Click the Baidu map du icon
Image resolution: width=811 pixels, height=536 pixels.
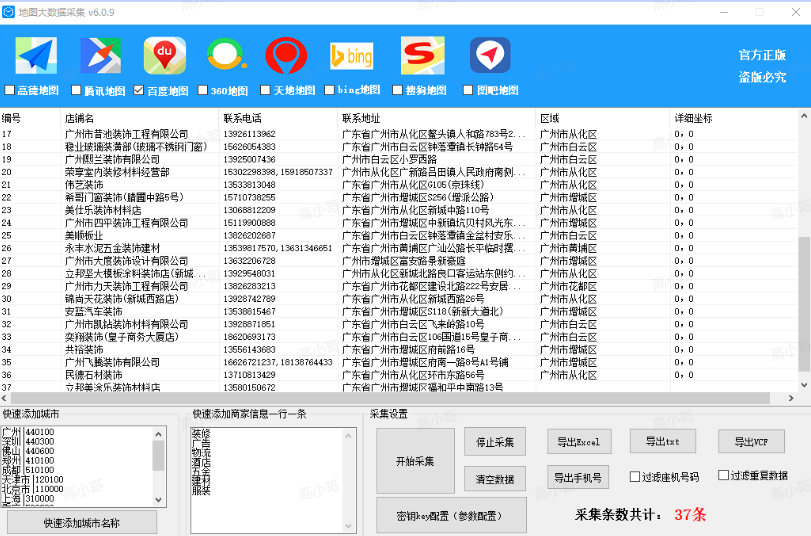pos(165,55)
